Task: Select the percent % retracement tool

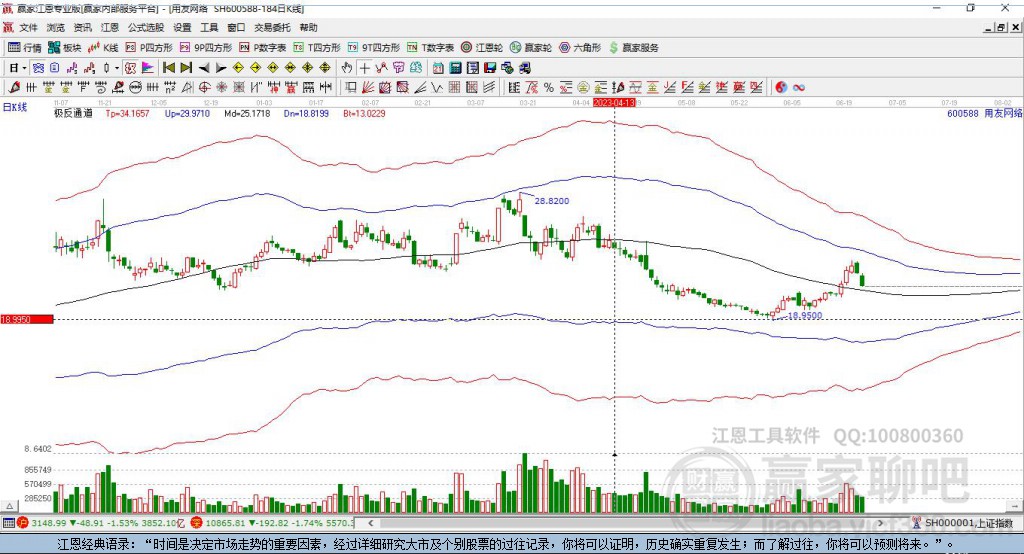Action: click(549, 88)
